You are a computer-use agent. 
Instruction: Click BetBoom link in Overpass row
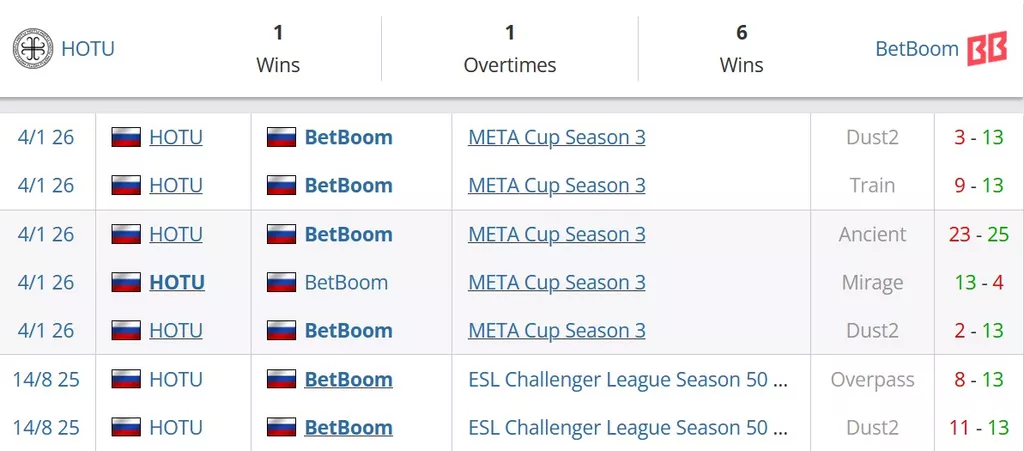click(x=348, y=380)
